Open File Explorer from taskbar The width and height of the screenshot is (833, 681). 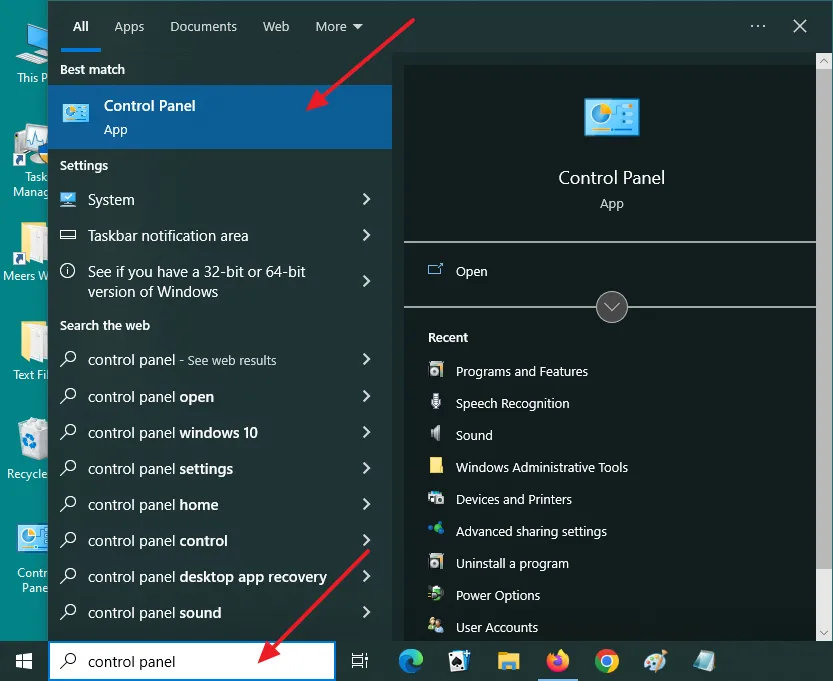pos(508,661)
